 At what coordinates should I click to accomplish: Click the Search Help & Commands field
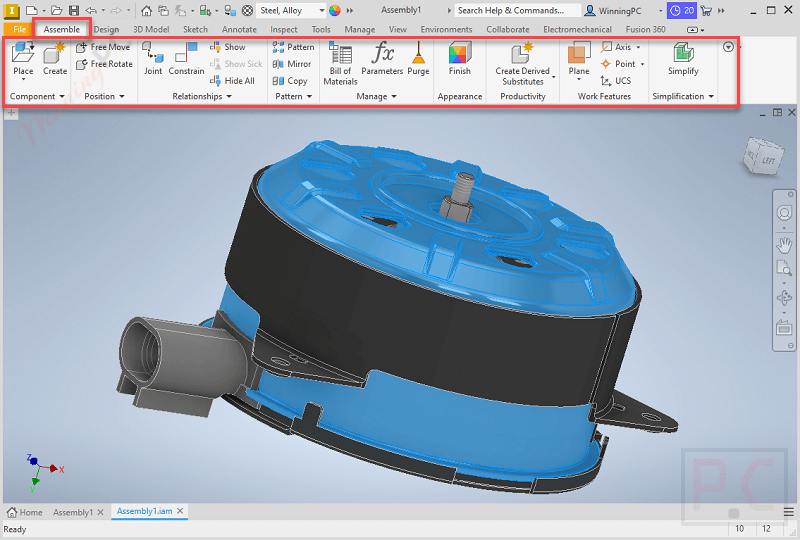(517, 10)
